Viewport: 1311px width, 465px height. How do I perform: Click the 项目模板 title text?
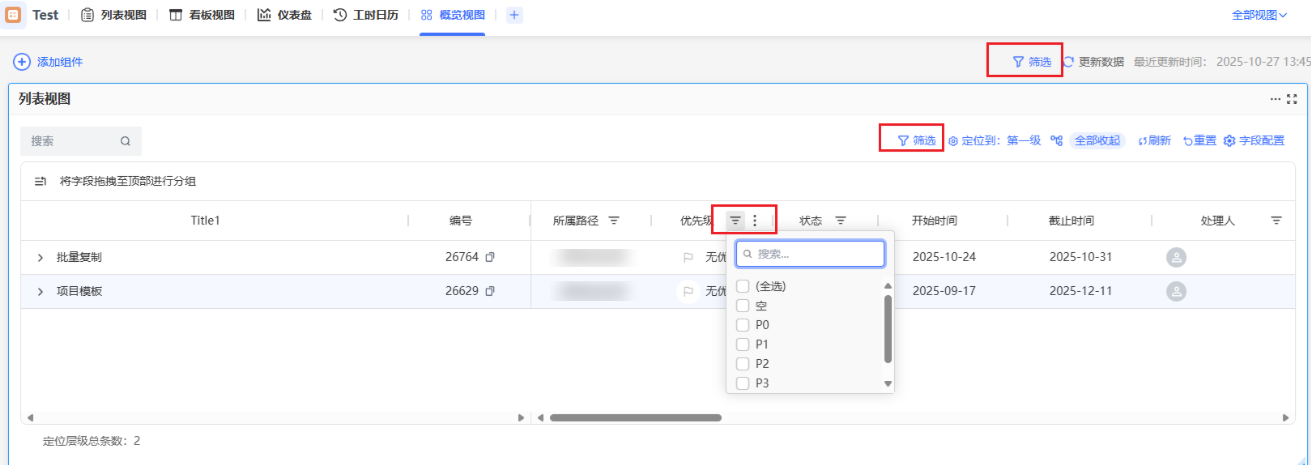pos(79,292)
